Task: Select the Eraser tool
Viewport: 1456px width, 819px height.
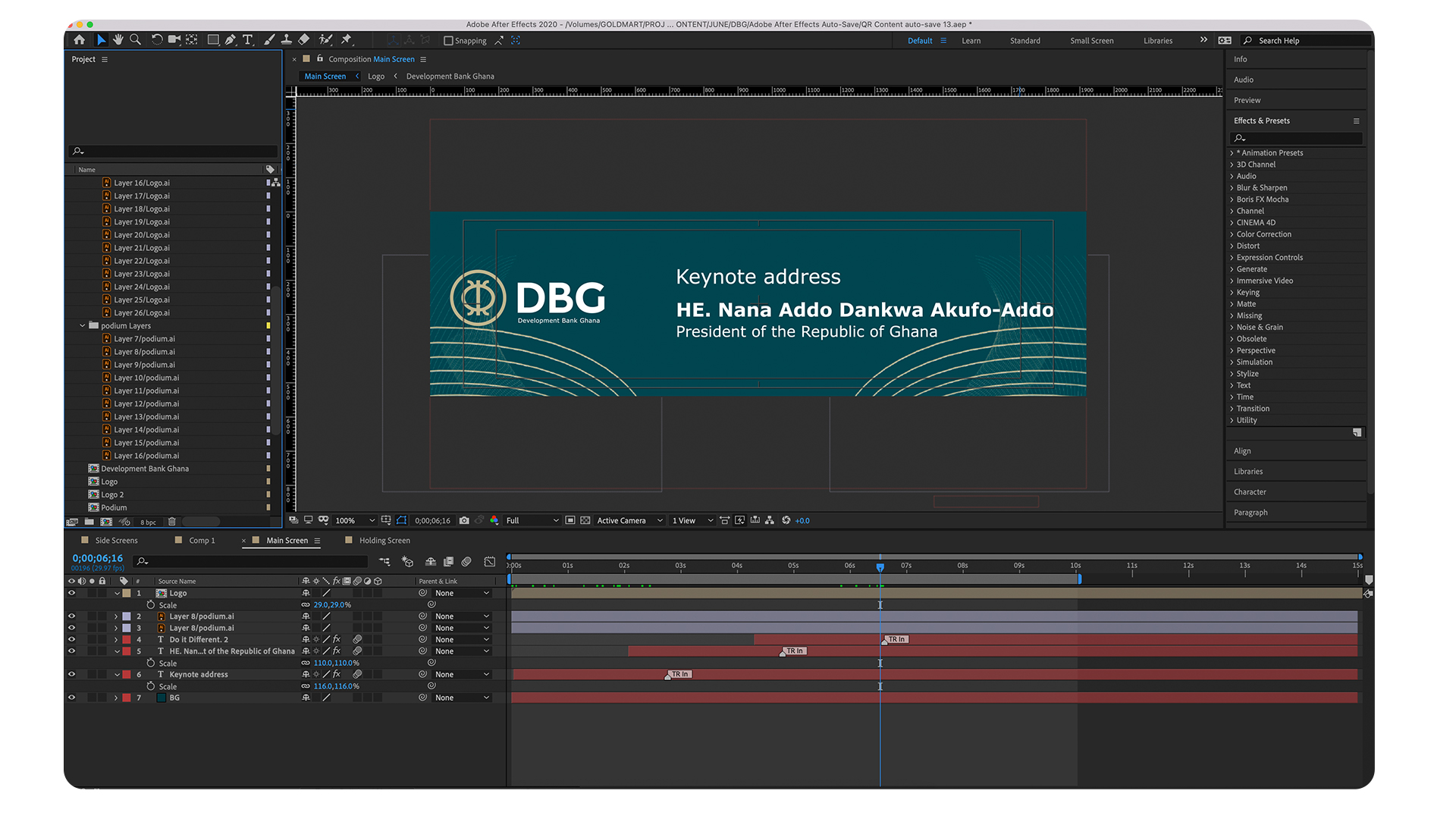Action: pyautogui.click(x=304, y=40)
